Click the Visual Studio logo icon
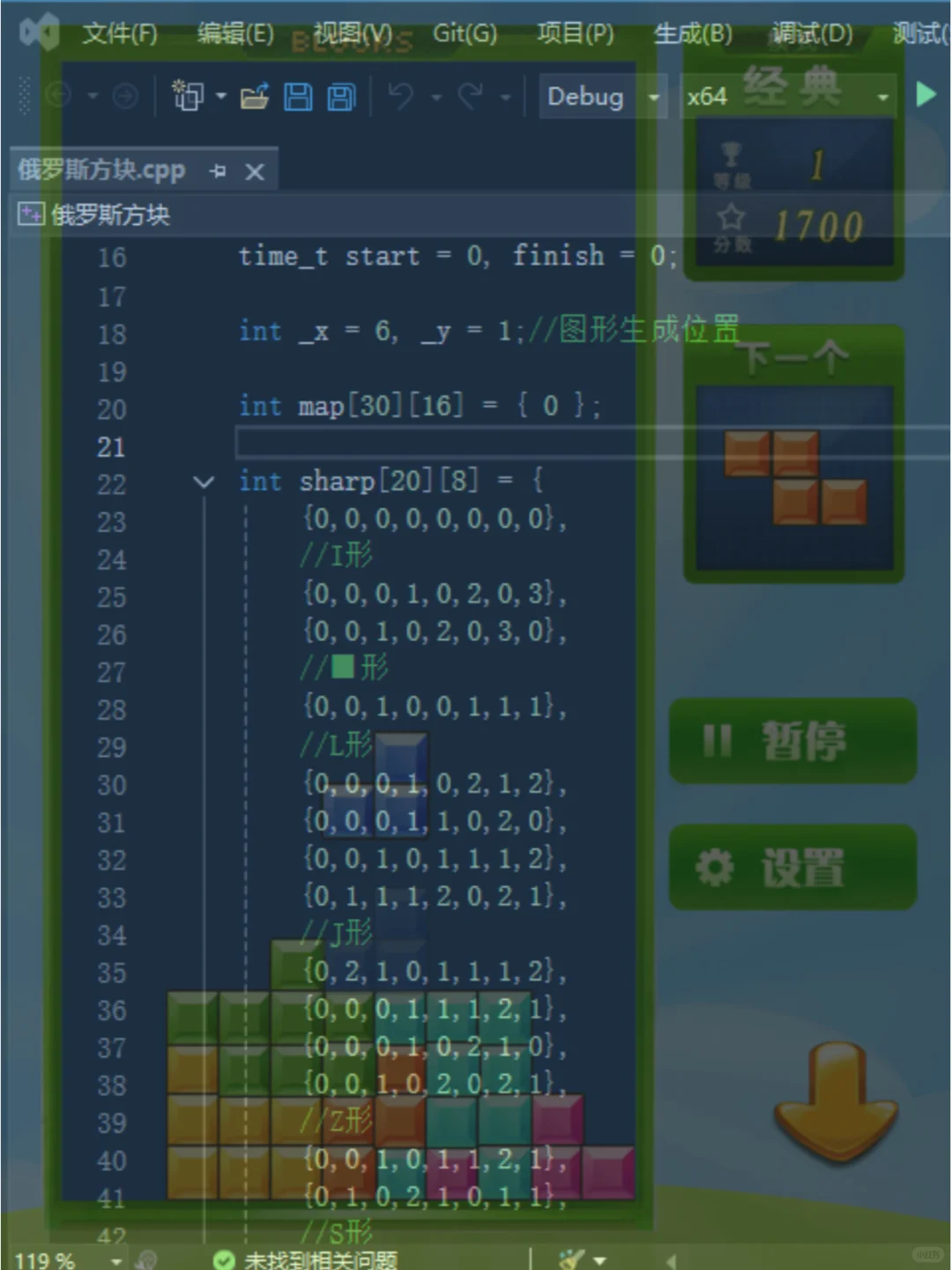Screen dimensions: 952x1270 (x=39, y=33)
